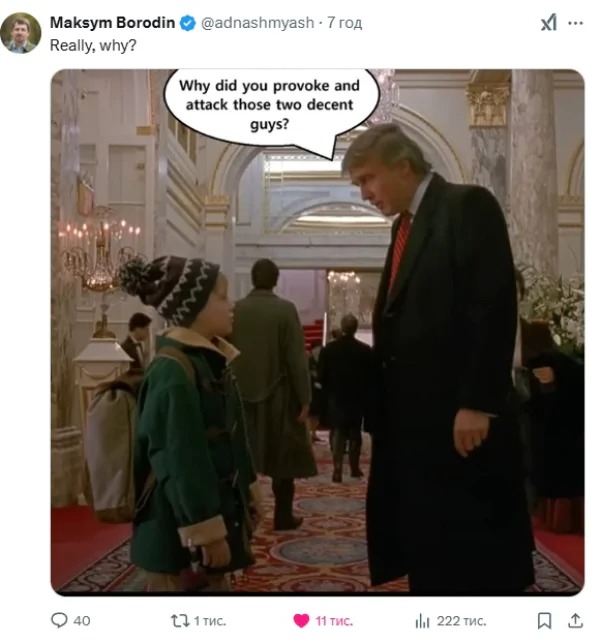Image resolution: width=600 pixels, height=643 pixels.
Task: Click the 'Really, why?' tweet text
Action: (93, 45)
